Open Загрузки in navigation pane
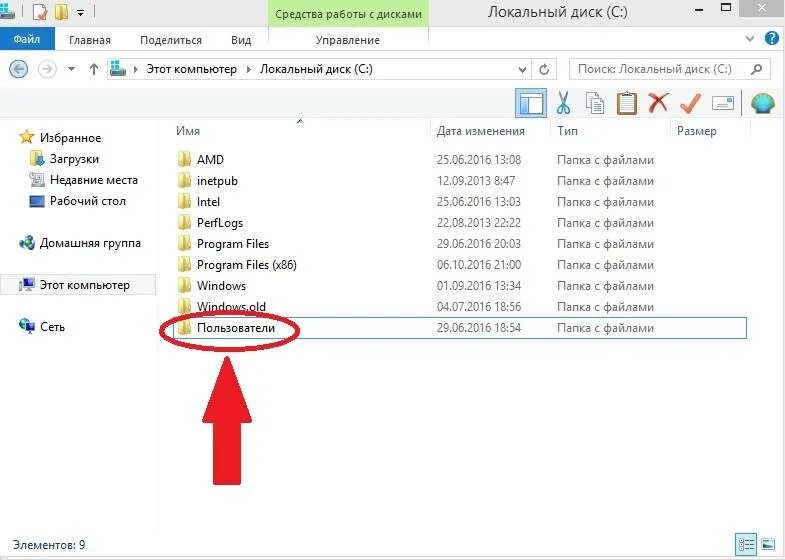This screenshot has width=785, height=560. click(74, 159)
